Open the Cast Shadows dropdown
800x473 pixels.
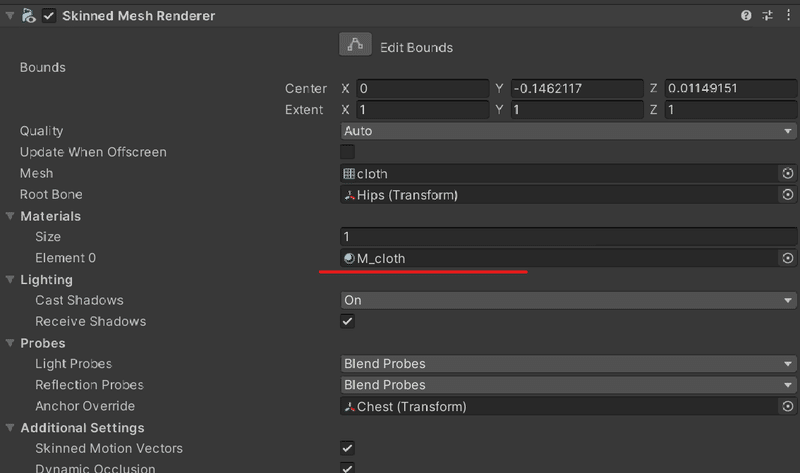click(568, 300)
